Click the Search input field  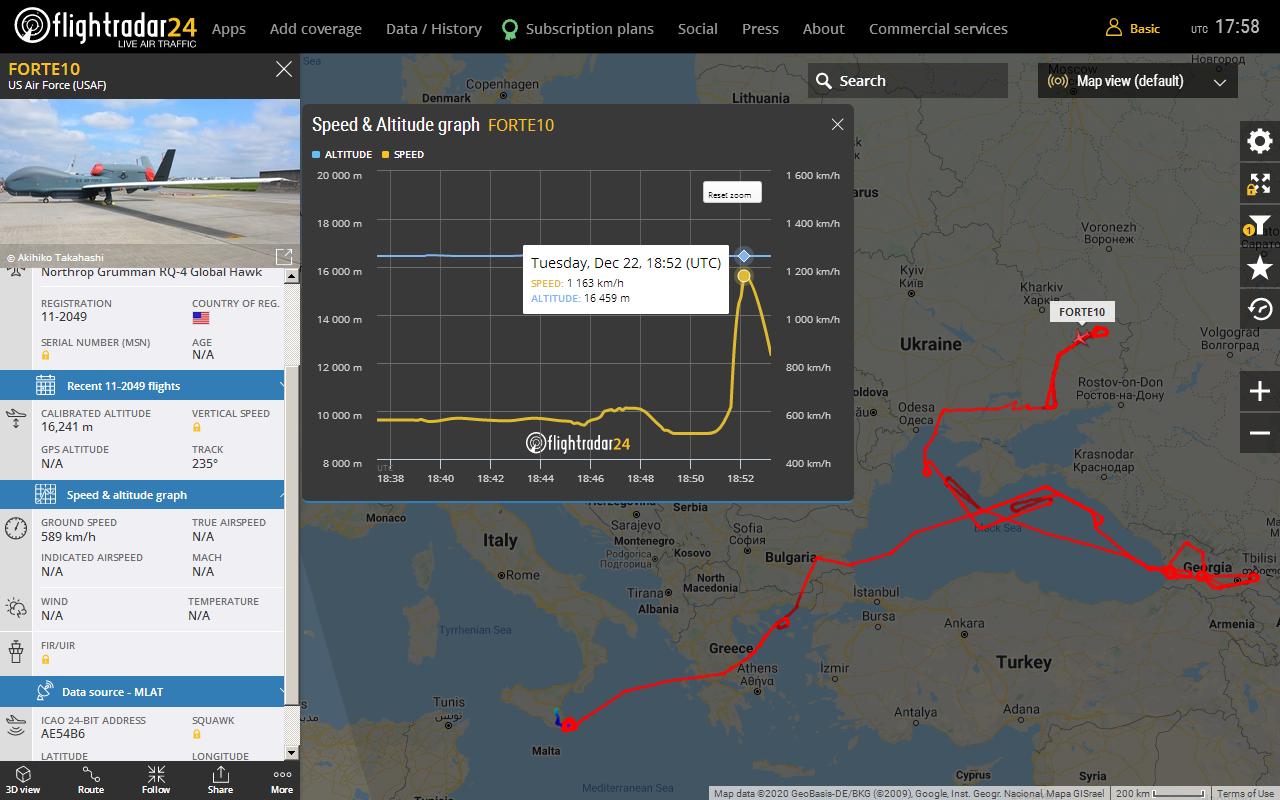click(908, 81)
